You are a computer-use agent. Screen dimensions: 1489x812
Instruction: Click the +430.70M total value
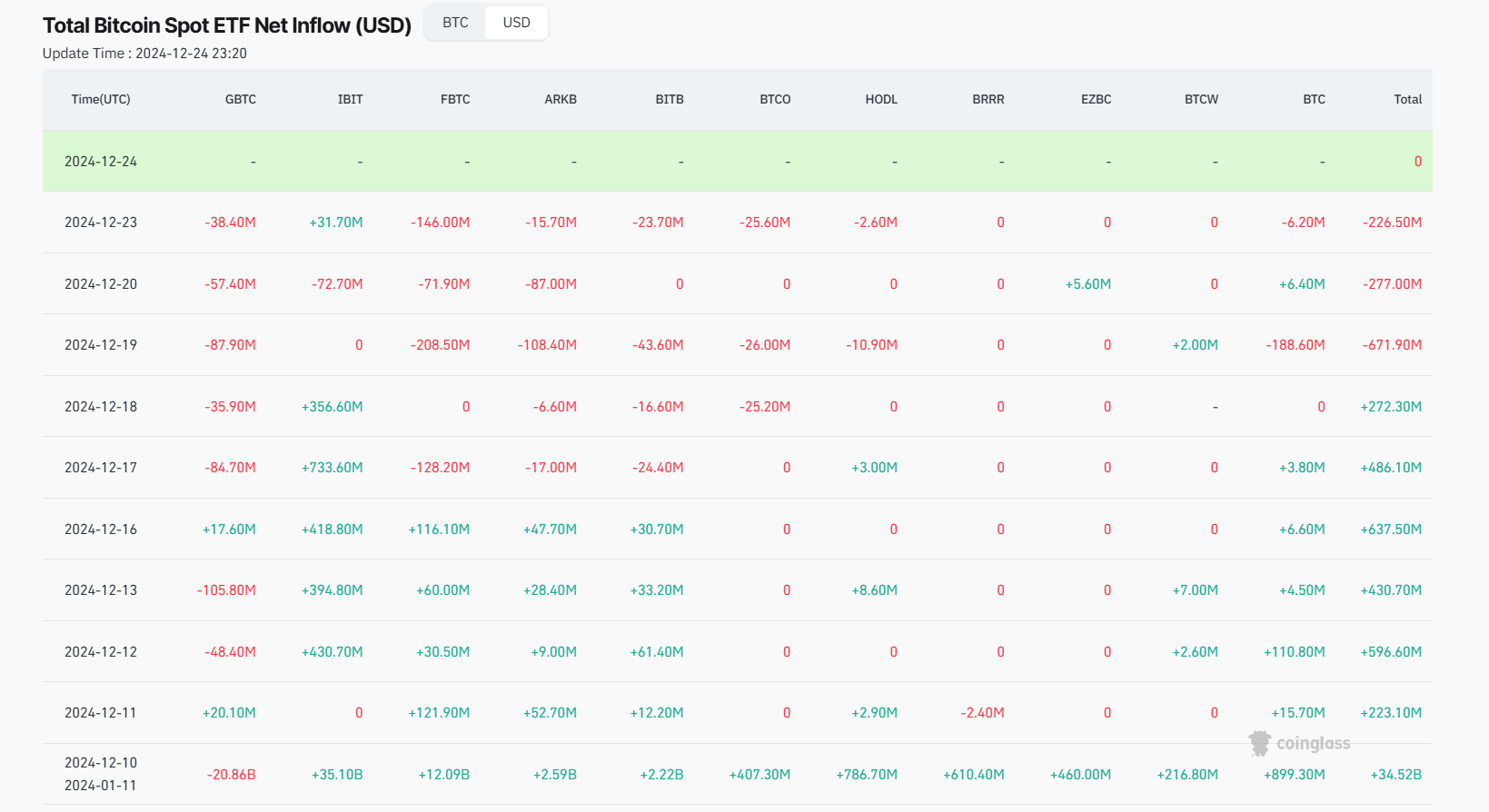(x=1391, y=590)
